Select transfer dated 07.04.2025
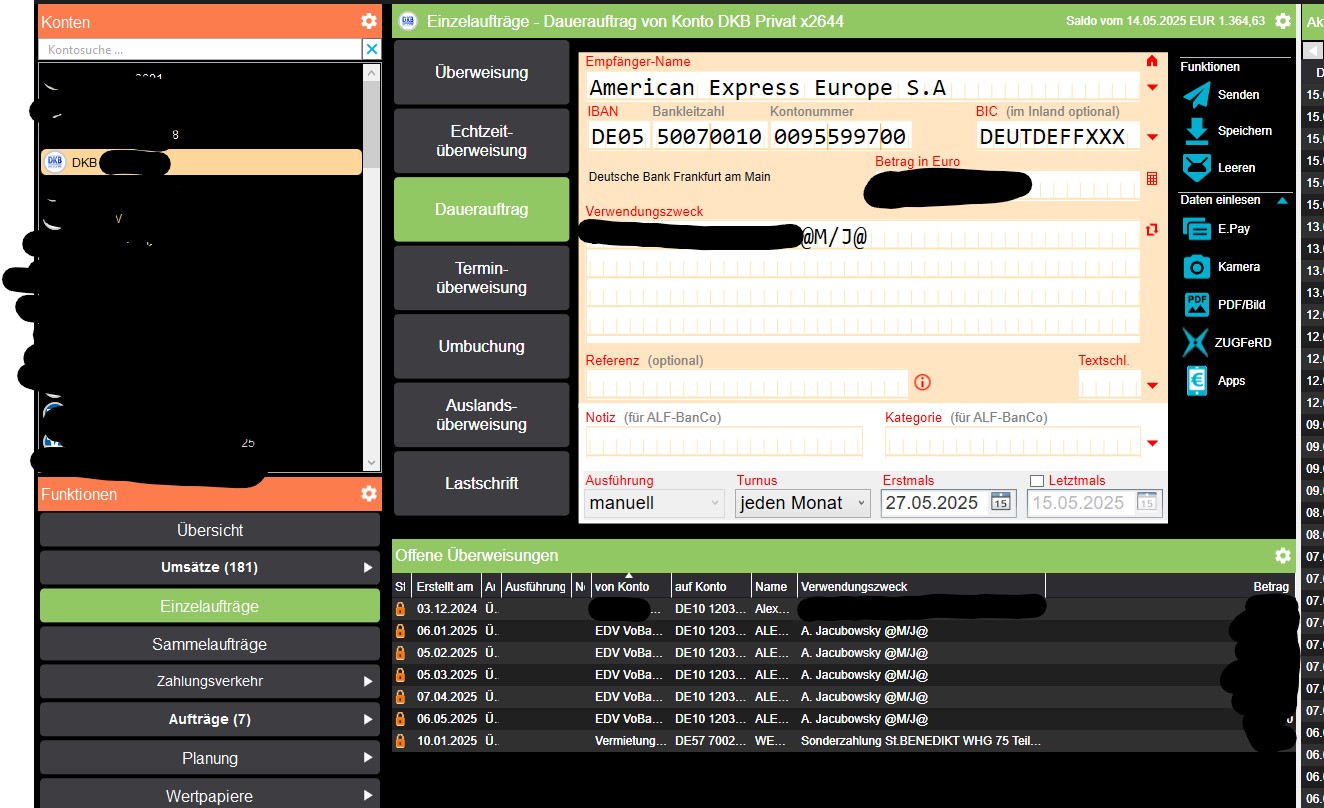The image size is (1324, 808). coord(842,697)
